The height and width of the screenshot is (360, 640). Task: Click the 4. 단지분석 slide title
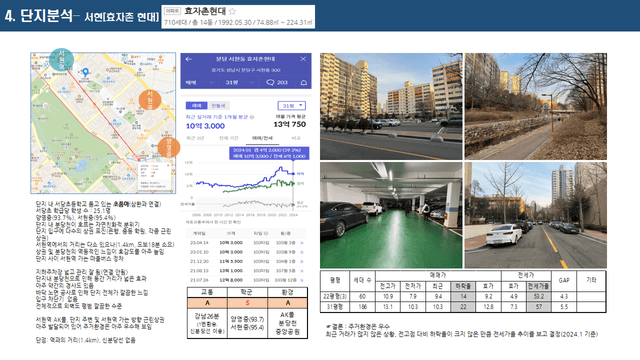(38, 16)
